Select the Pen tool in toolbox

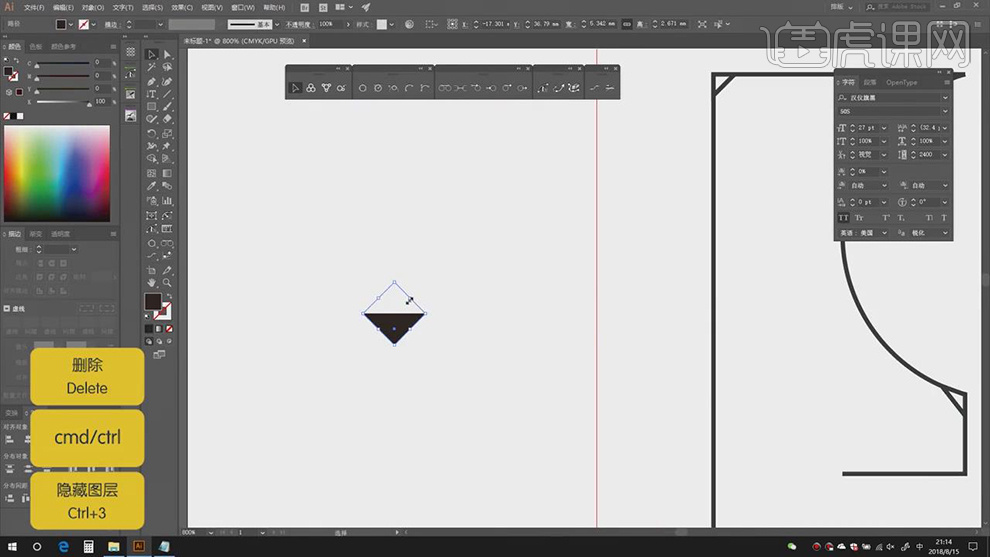click(x=151, y=81)
